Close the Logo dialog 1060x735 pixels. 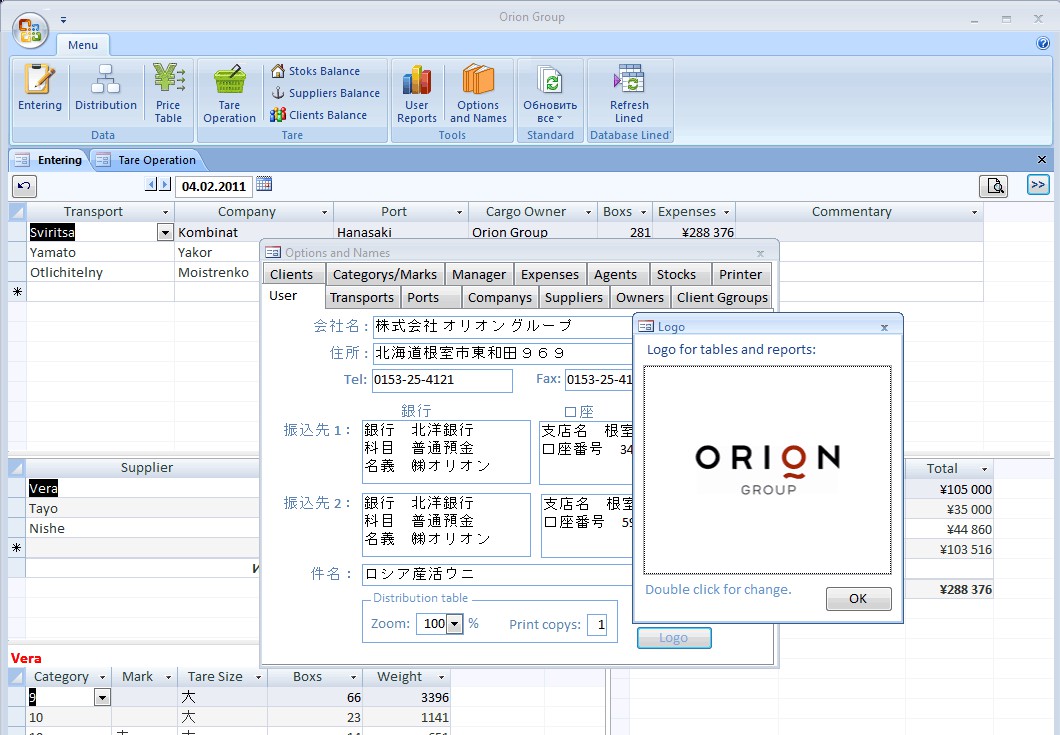pyautogui.click(x=884, y=327)
